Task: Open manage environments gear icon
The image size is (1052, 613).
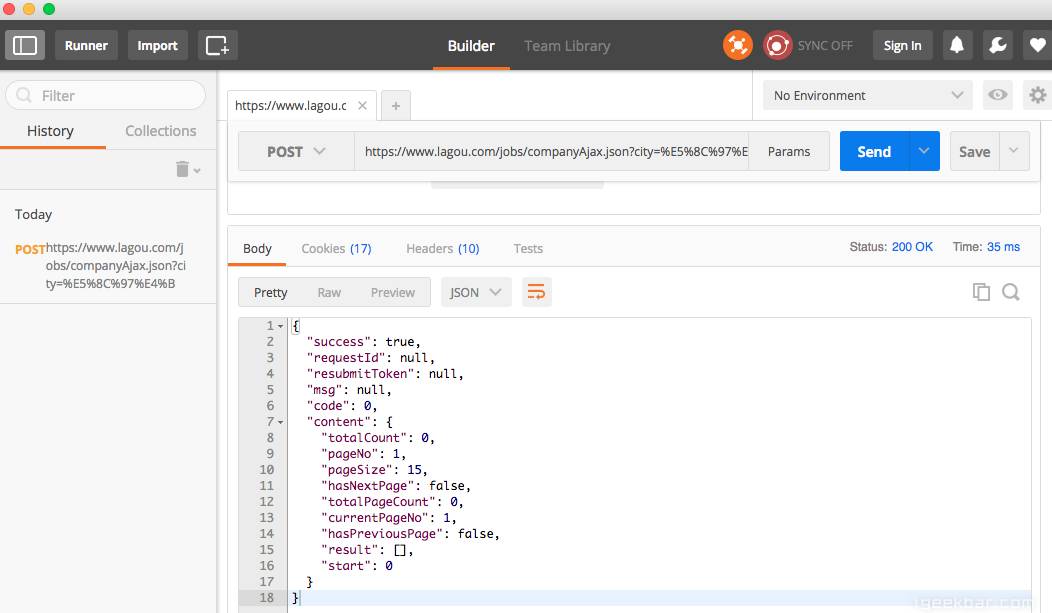Action: point(1037,95)
